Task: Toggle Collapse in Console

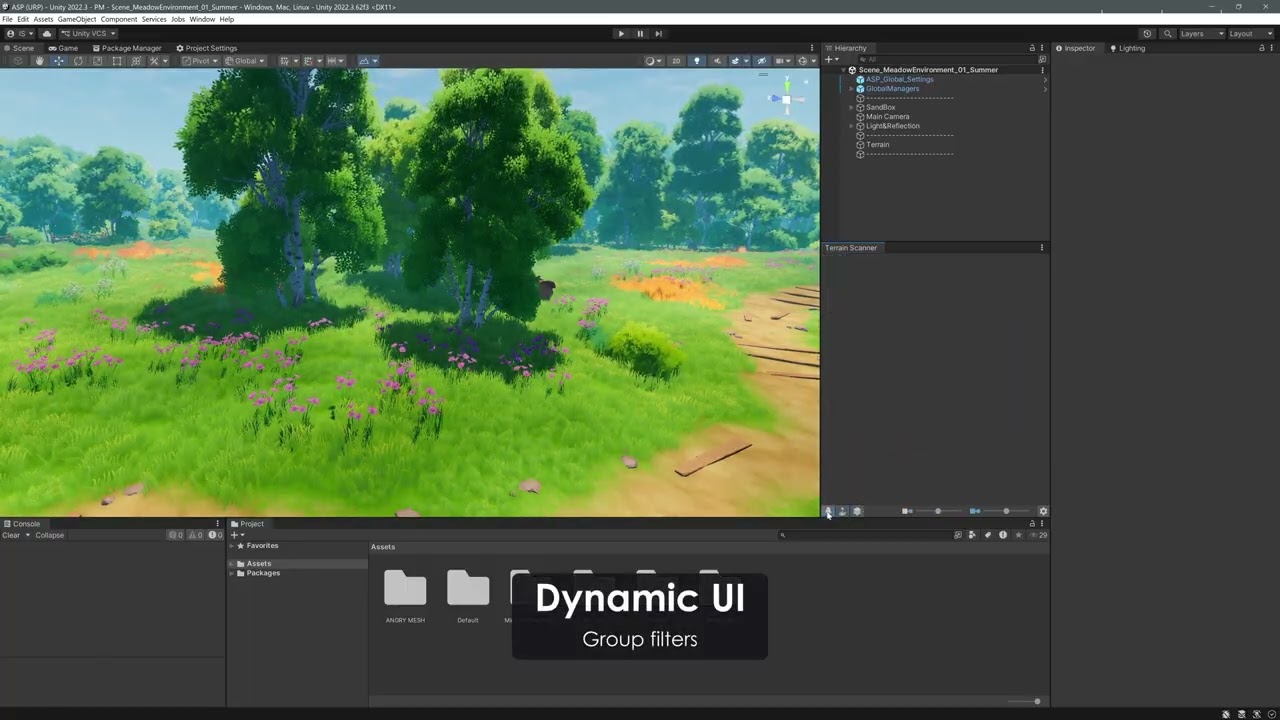Action: coord(50,535)
